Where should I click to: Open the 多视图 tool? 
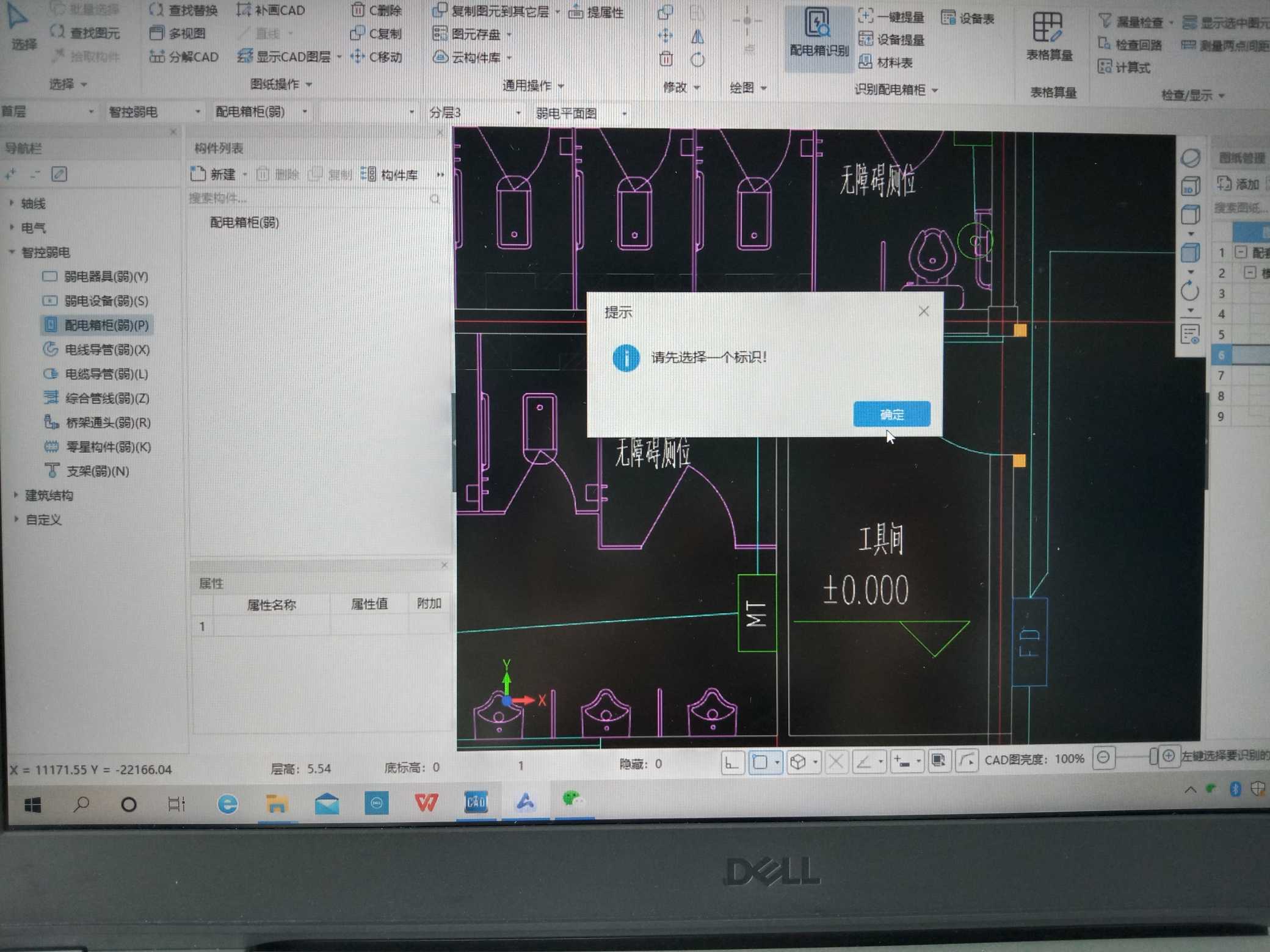tap(178, 33)
